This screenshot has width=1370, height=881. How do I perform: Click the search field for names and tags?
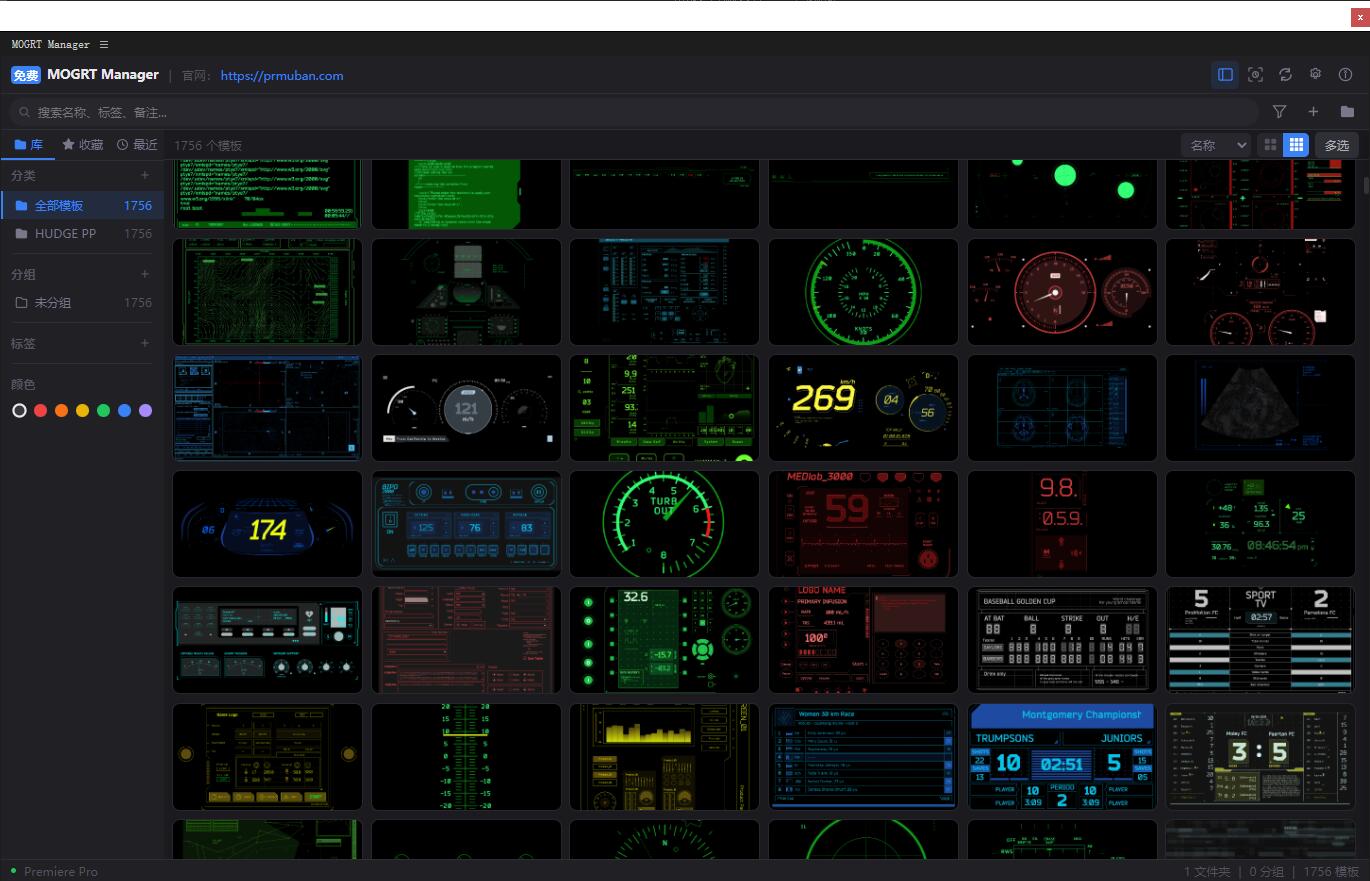(x=633, y=112)
